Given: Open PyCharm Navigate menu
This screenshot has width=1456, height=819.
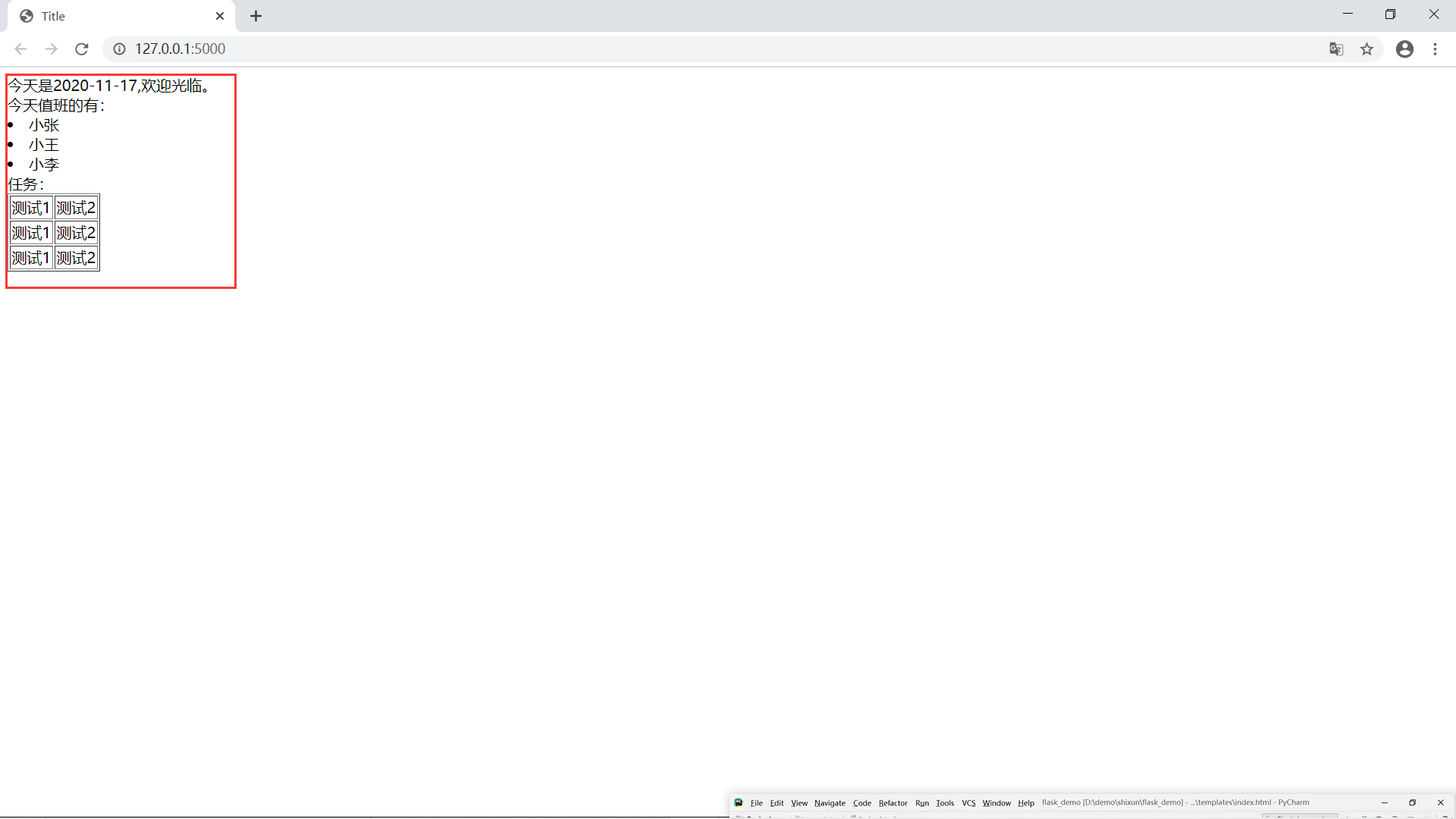Looking at the screenshot, I should click(x=830, y=803).
